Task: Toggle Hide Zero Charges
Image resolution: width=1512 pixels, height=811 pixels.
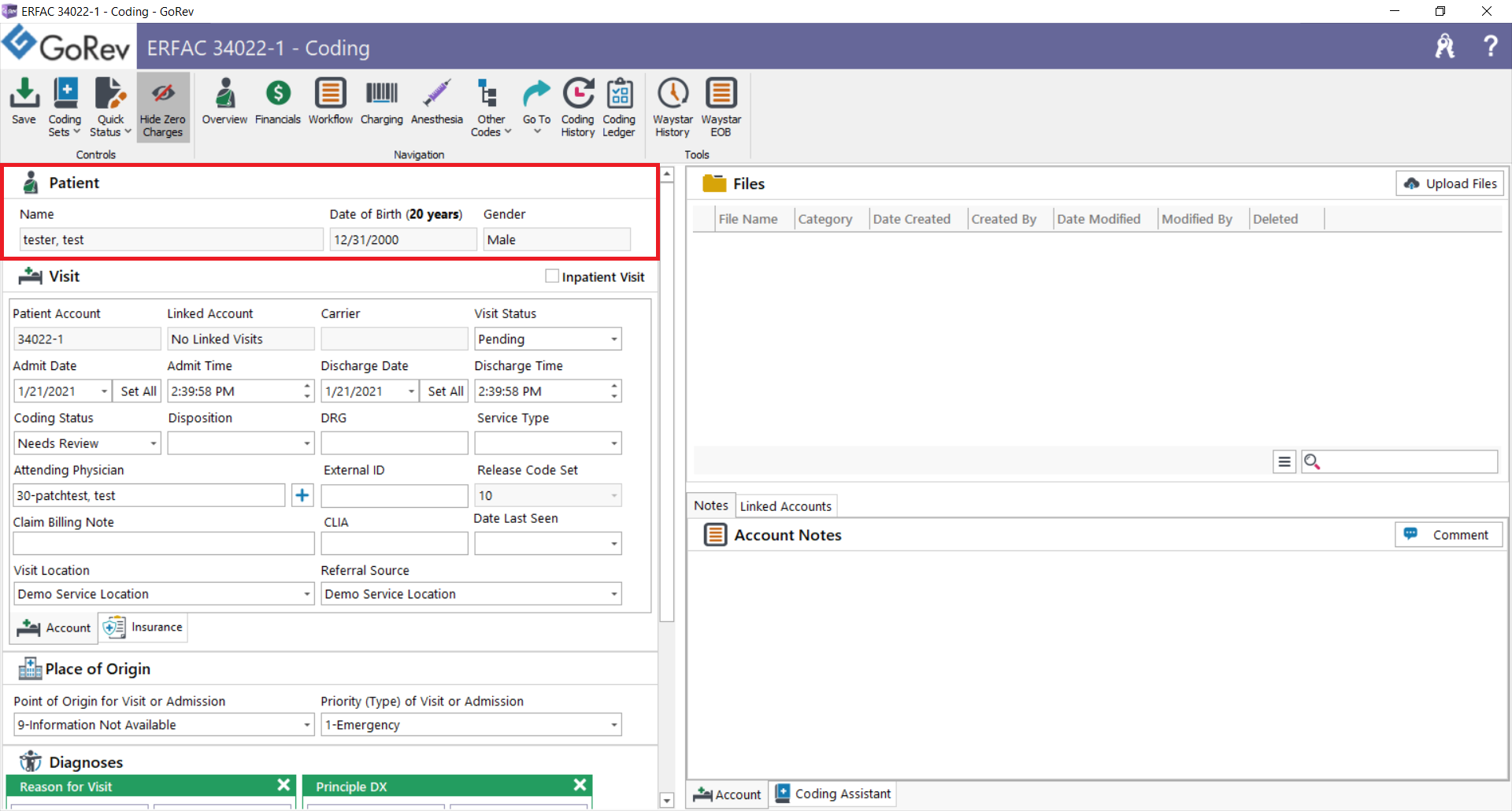Action: [x=163, y=107]
